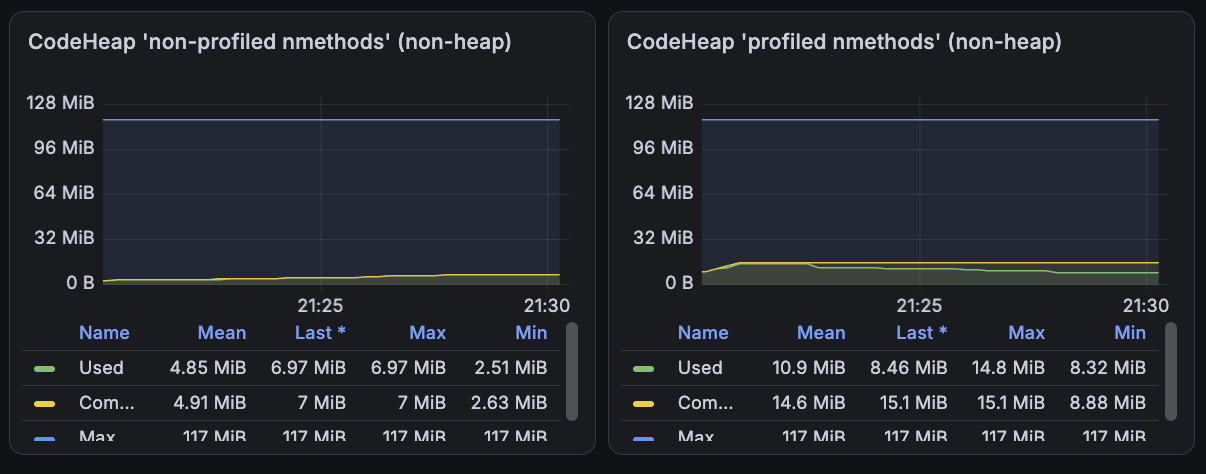Click green Used swatch in profiled nmethods legend

tap(645, 368)
